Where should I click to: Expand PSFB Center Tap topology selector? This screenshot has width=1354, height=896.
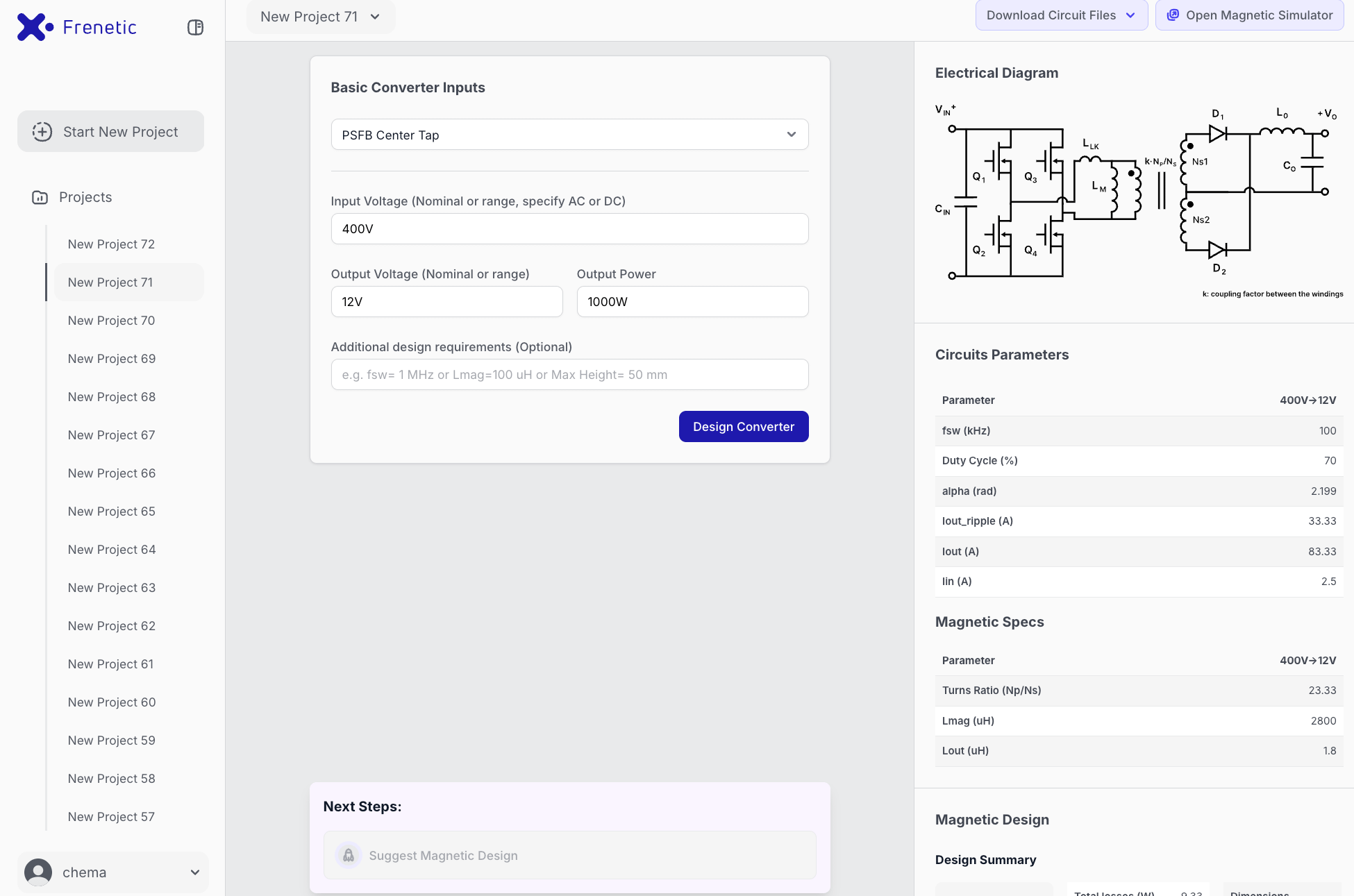pos(569,135)
